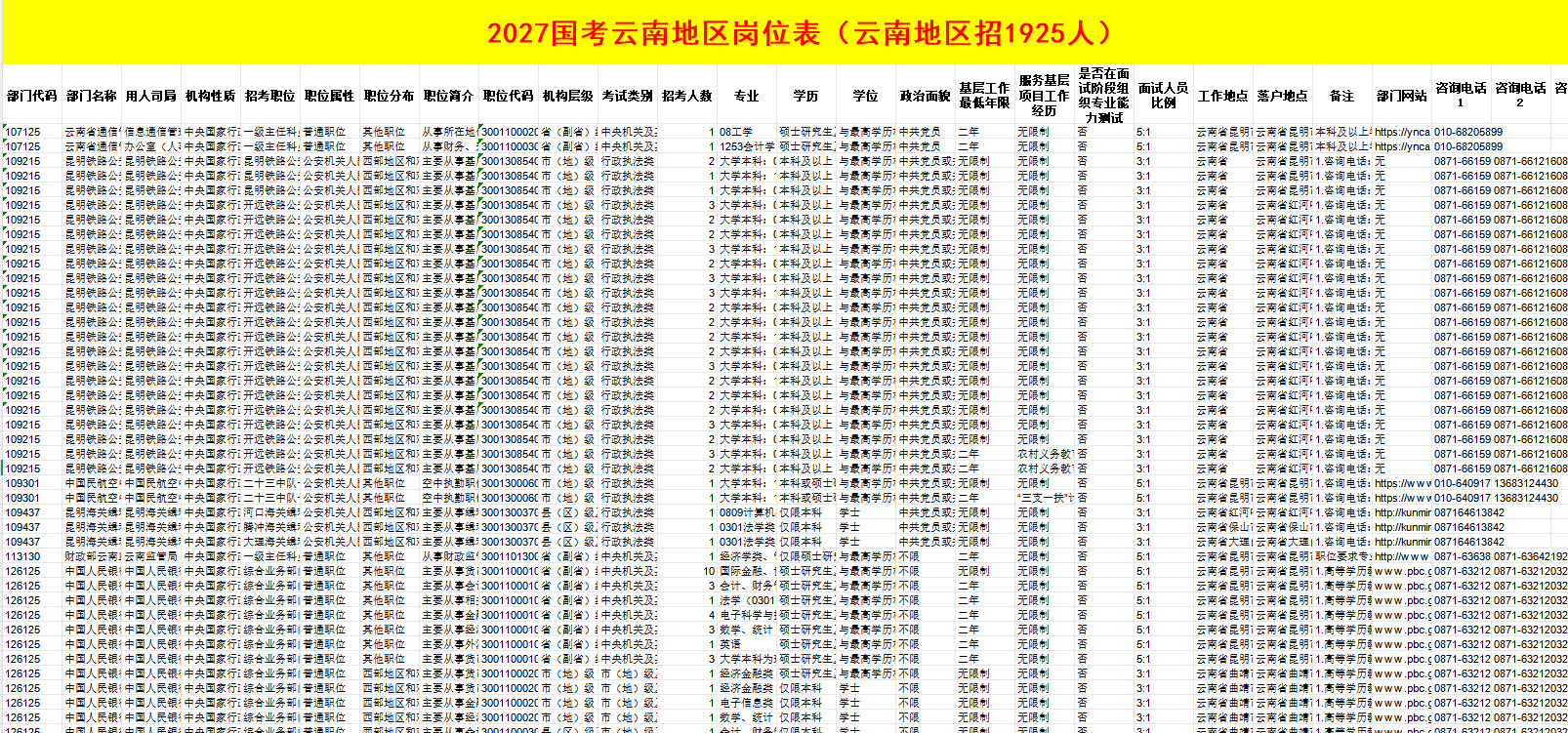Select the '政治面貌' column header
This screenshot has height=733, width=1568.
926,96
